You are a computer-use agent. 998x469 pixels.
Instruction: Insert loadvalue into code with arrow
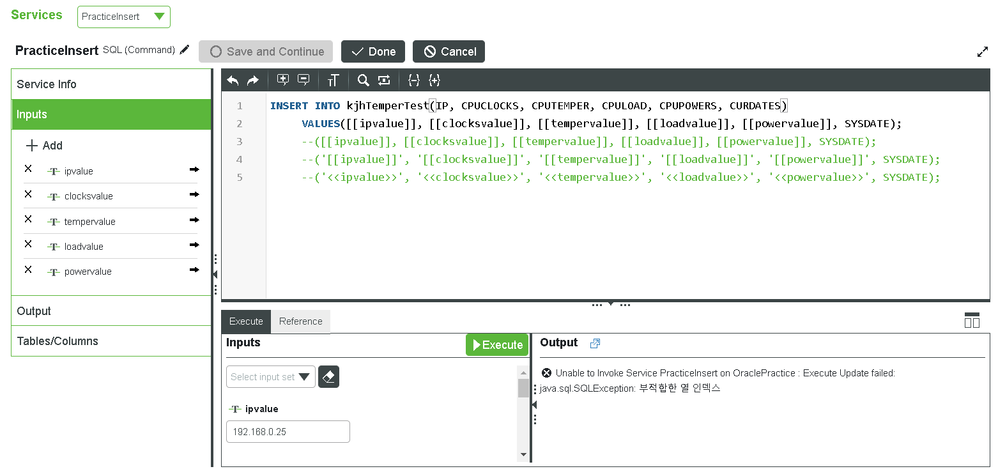194,245
